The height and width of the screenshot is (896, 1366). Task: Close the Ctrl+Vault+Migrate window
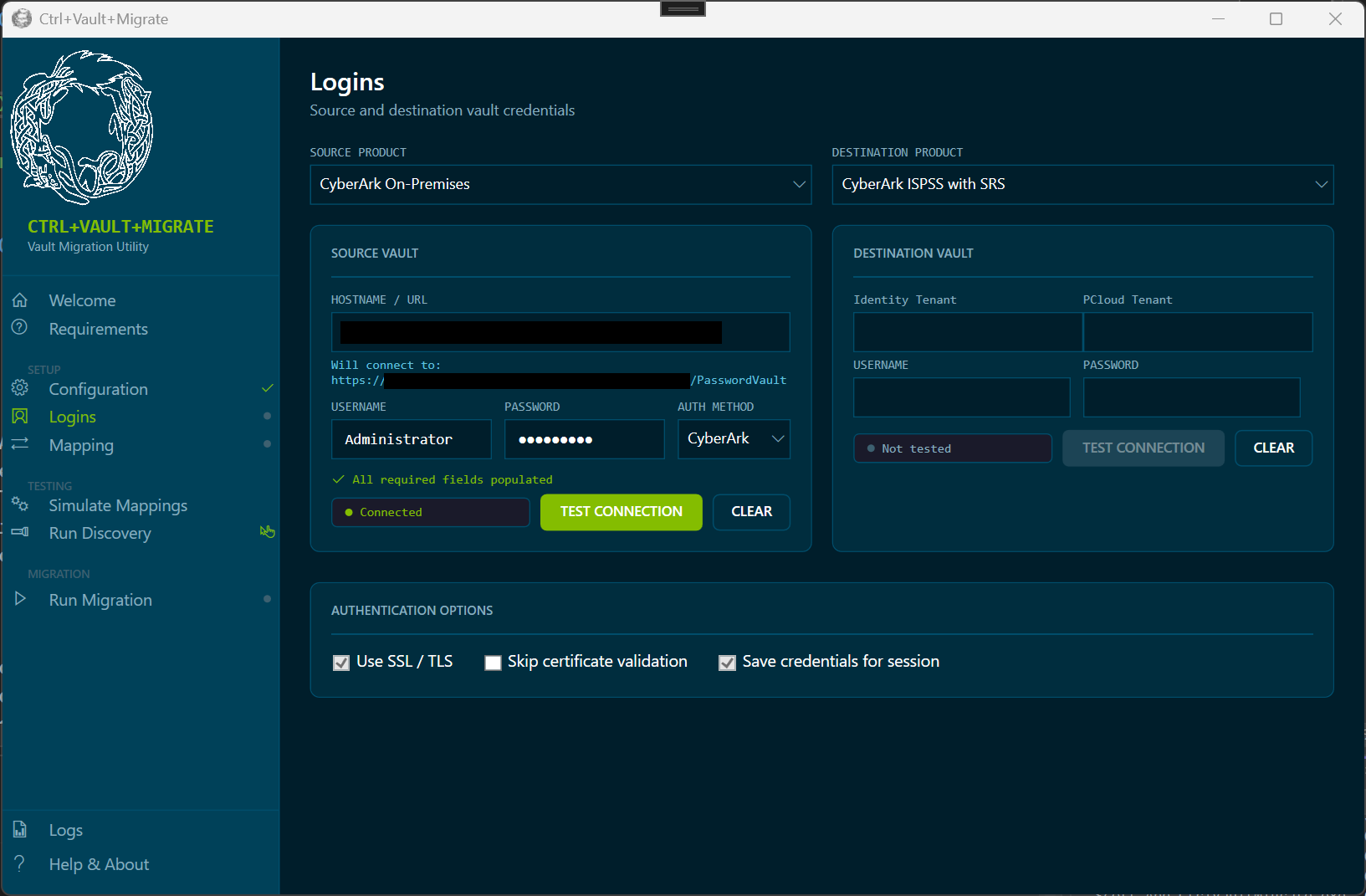click(x=1335, y=18)
